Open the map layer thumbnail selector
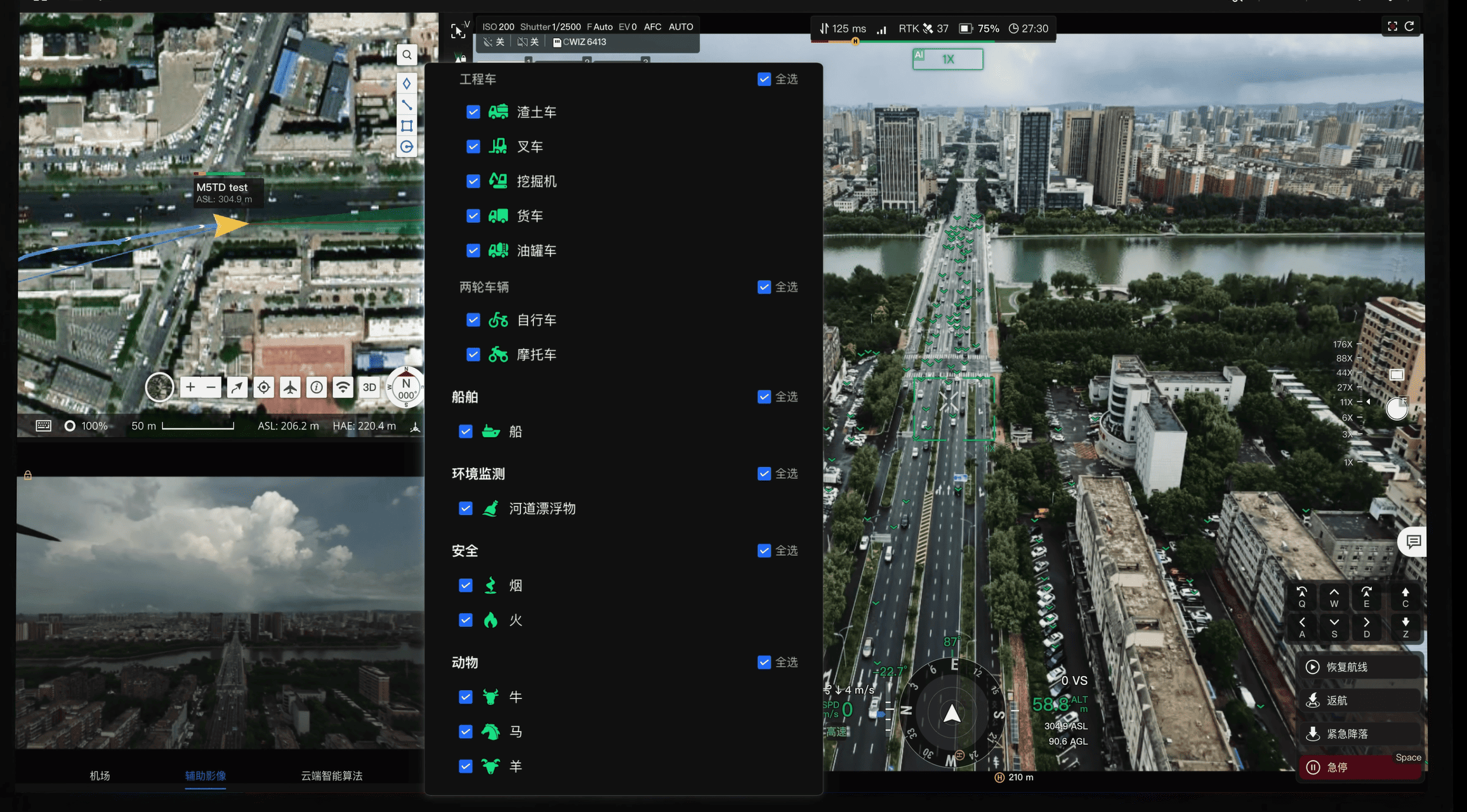The width and height of the screenshot is (1467, 812). point(159,387)
